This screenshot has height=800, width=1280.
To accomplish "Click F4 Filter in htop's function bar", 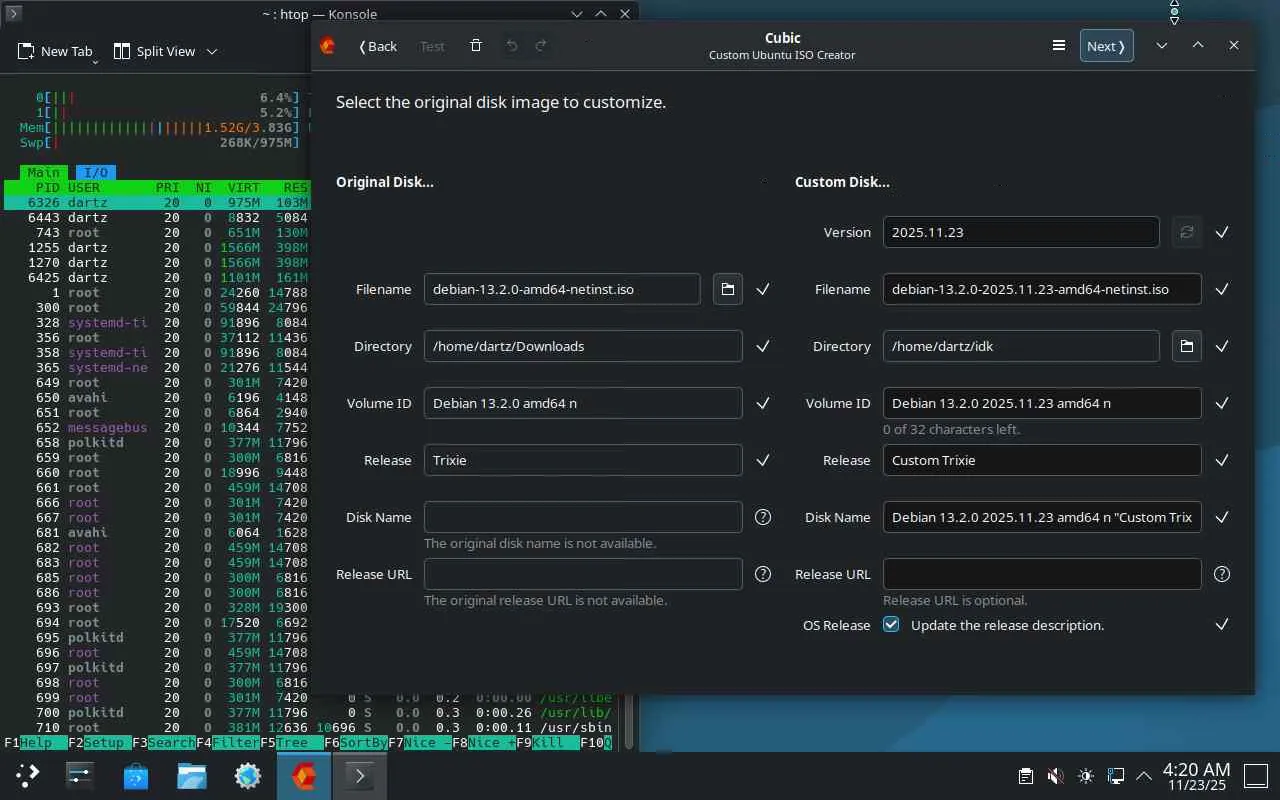I will point(228,743).
